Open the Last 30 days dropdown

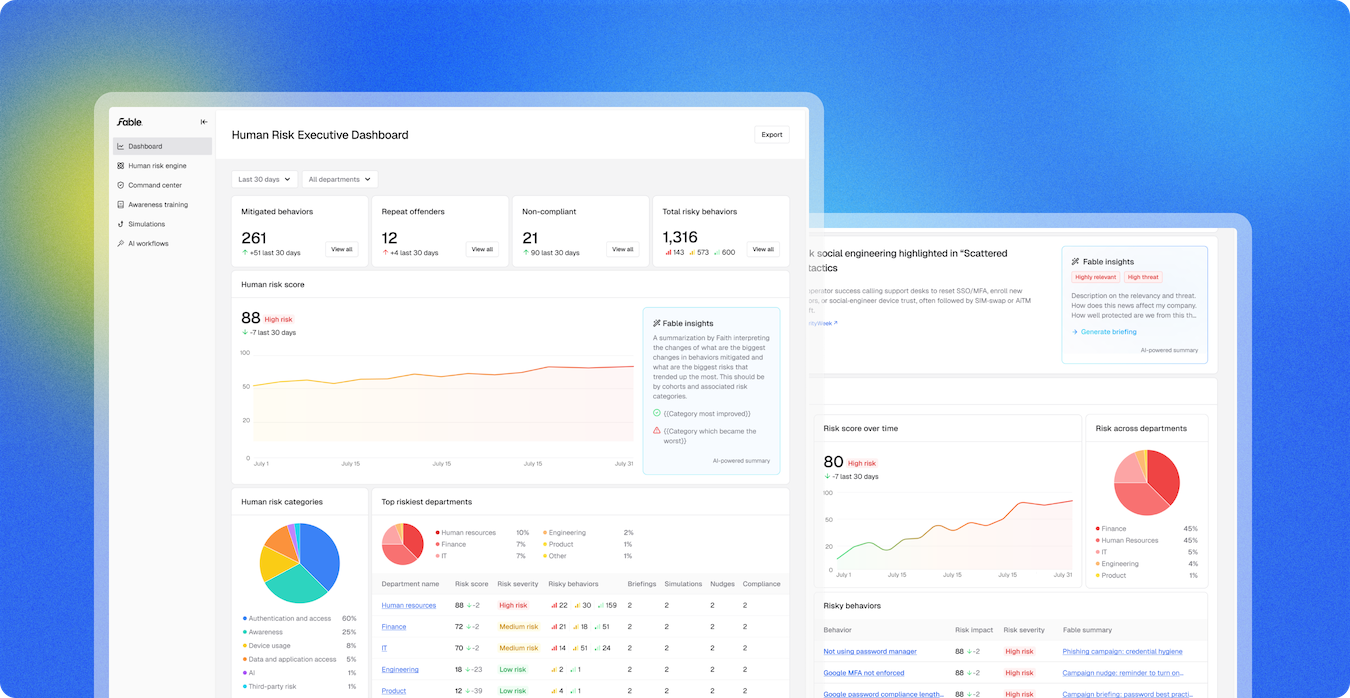(264, 179)
